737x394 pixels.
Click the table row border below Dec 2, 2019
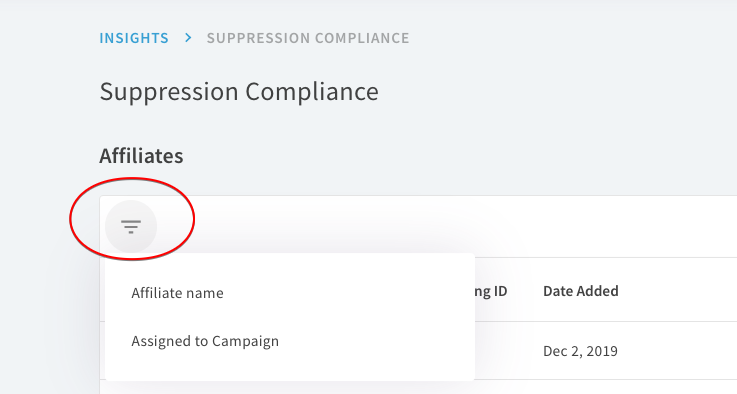(606, 379)
